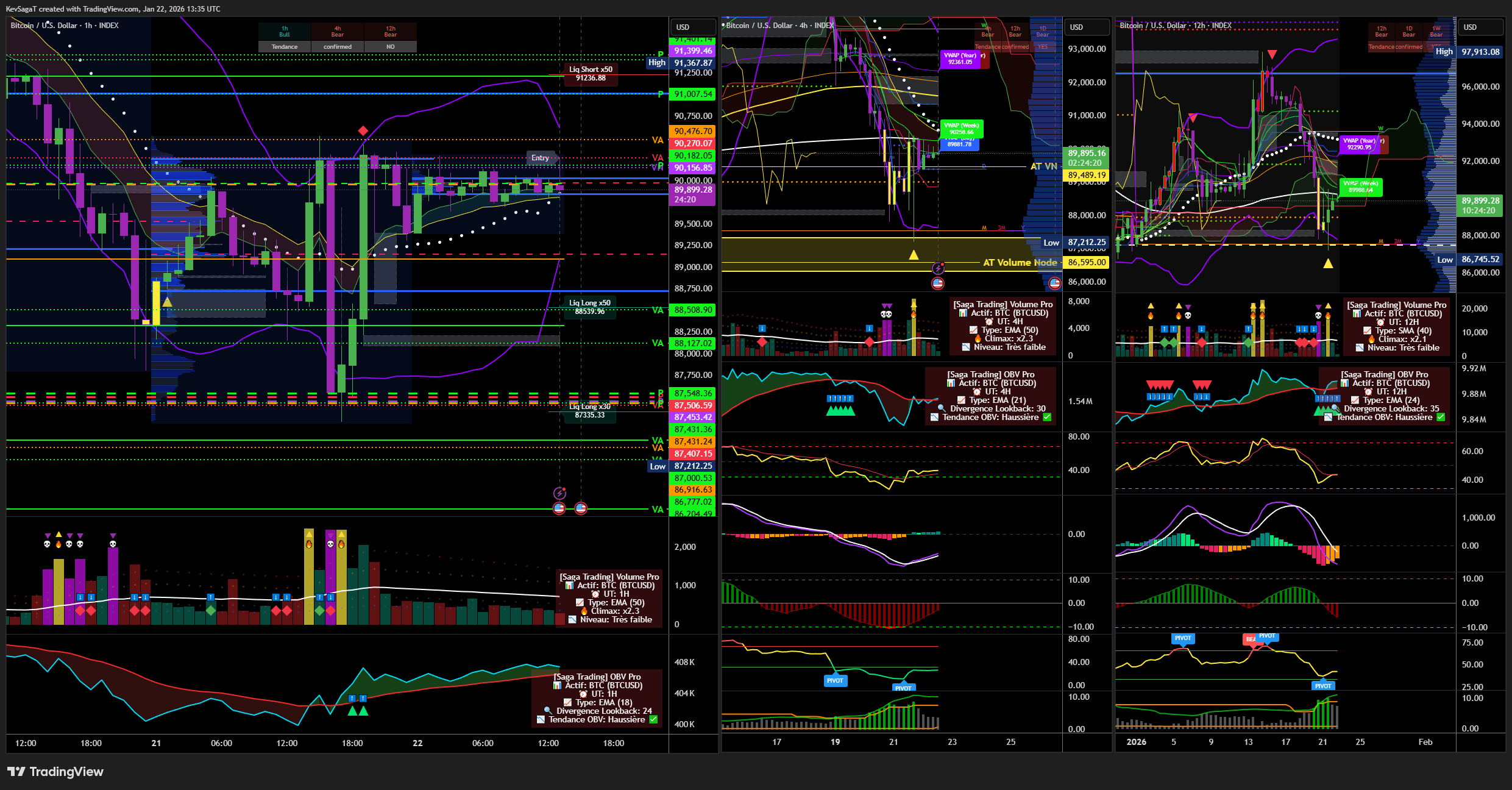
Task: Click the red diamond sell signal on the 1h chart
Action: 363,130
